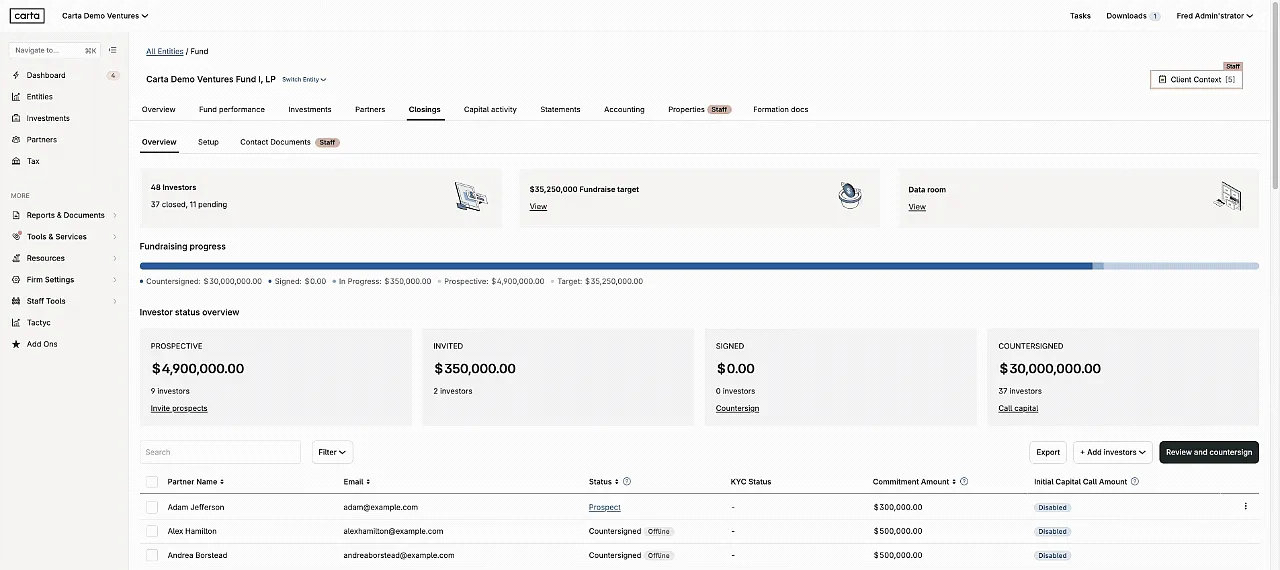The width and height of the screenshot is (1280, 570).
Task: Open Partners in sidebar
Action: (42, 140)
